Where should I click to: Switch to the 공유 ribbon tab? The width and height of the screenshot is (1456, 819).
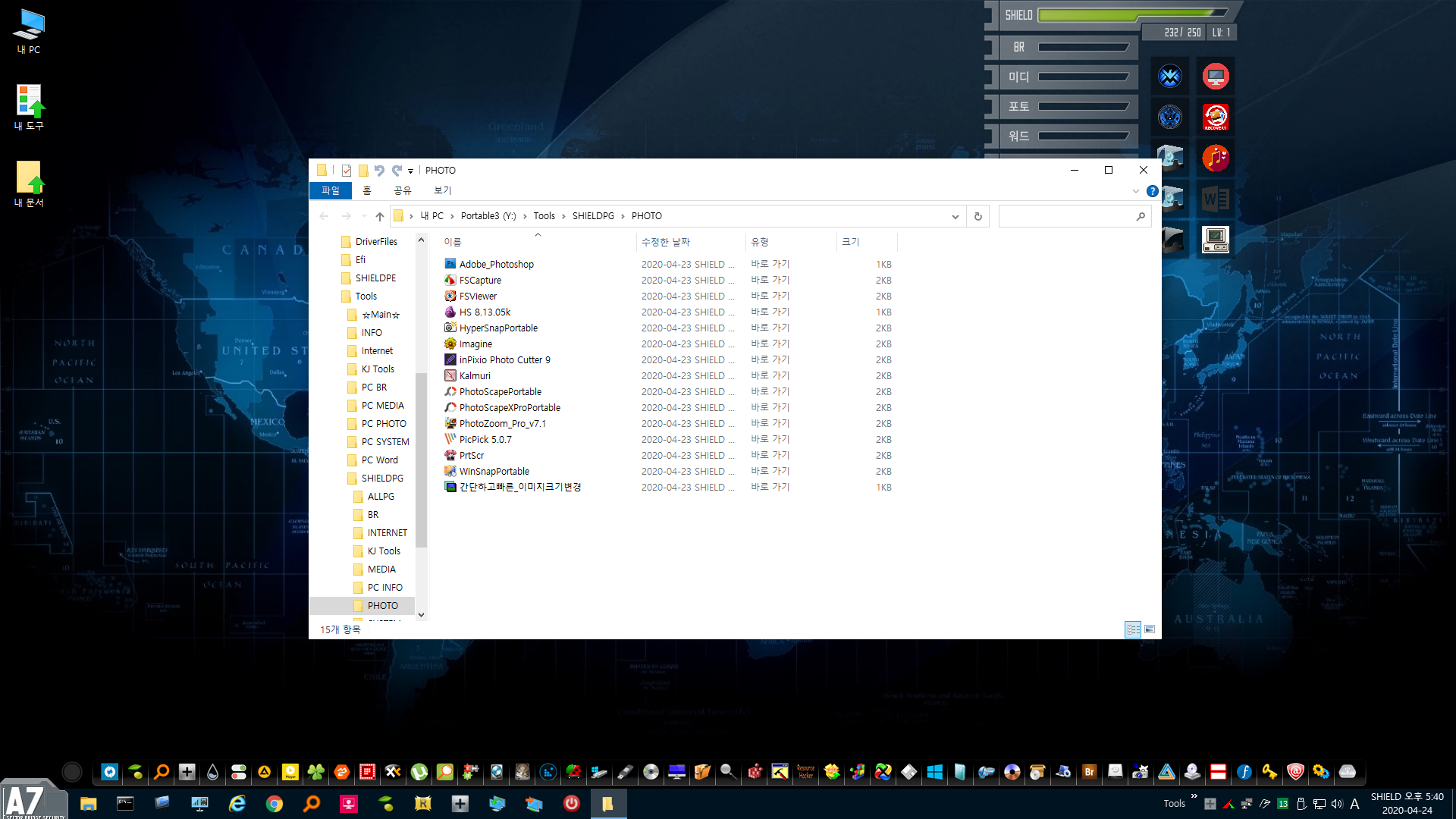click(403, 190)
